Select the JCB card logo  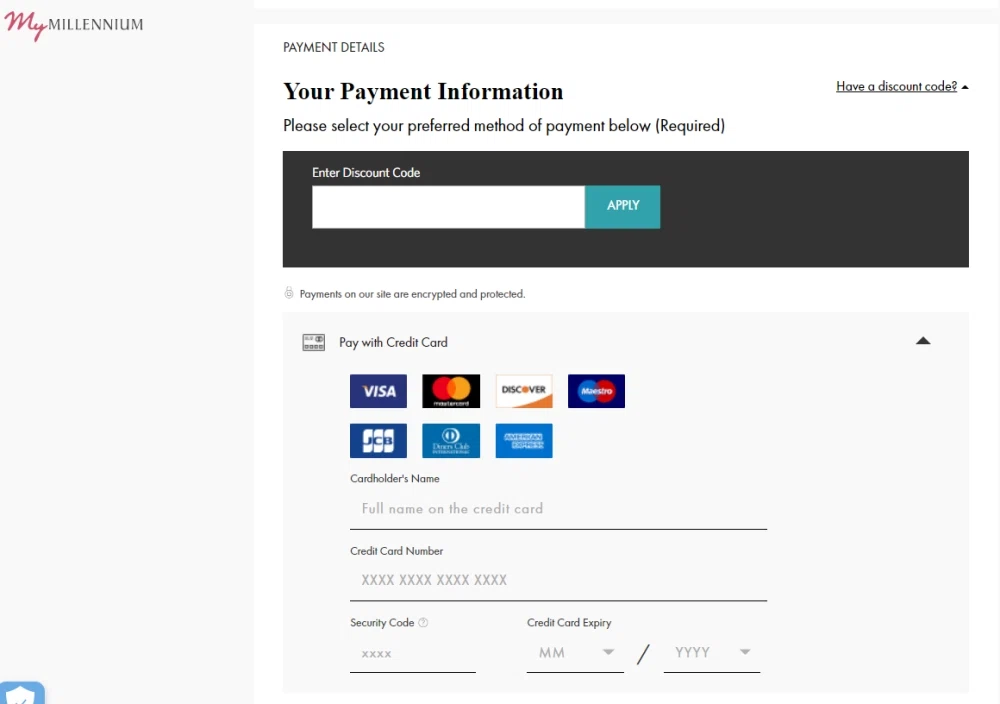click(378, 440)
